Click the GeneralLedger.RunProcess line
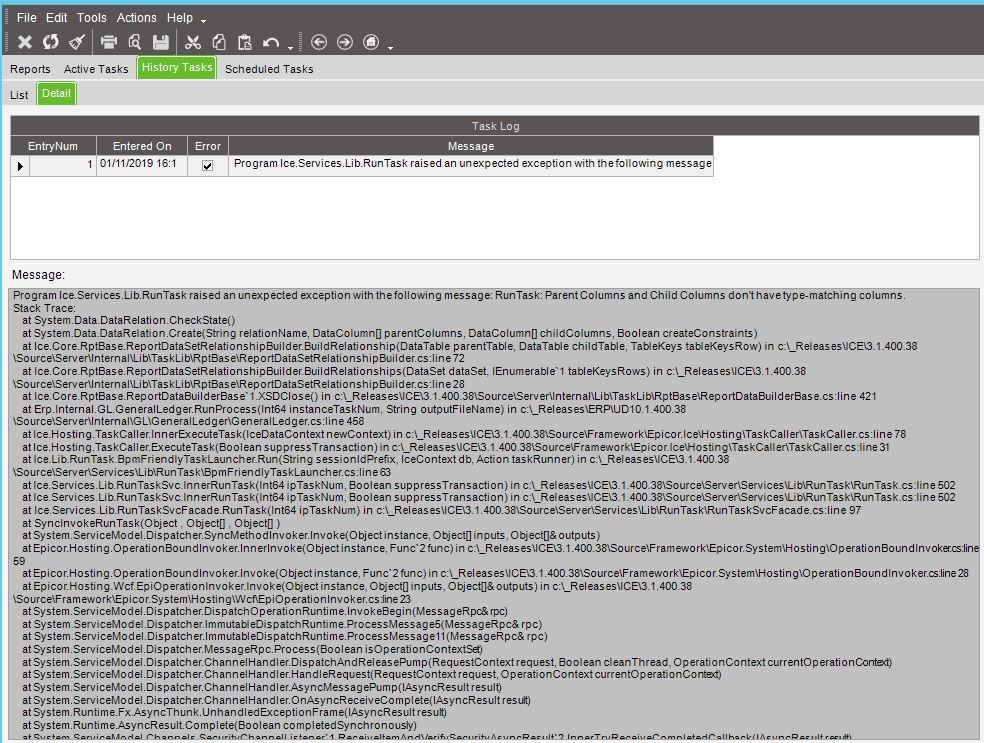Screen dimensions: 984x743 354,409
